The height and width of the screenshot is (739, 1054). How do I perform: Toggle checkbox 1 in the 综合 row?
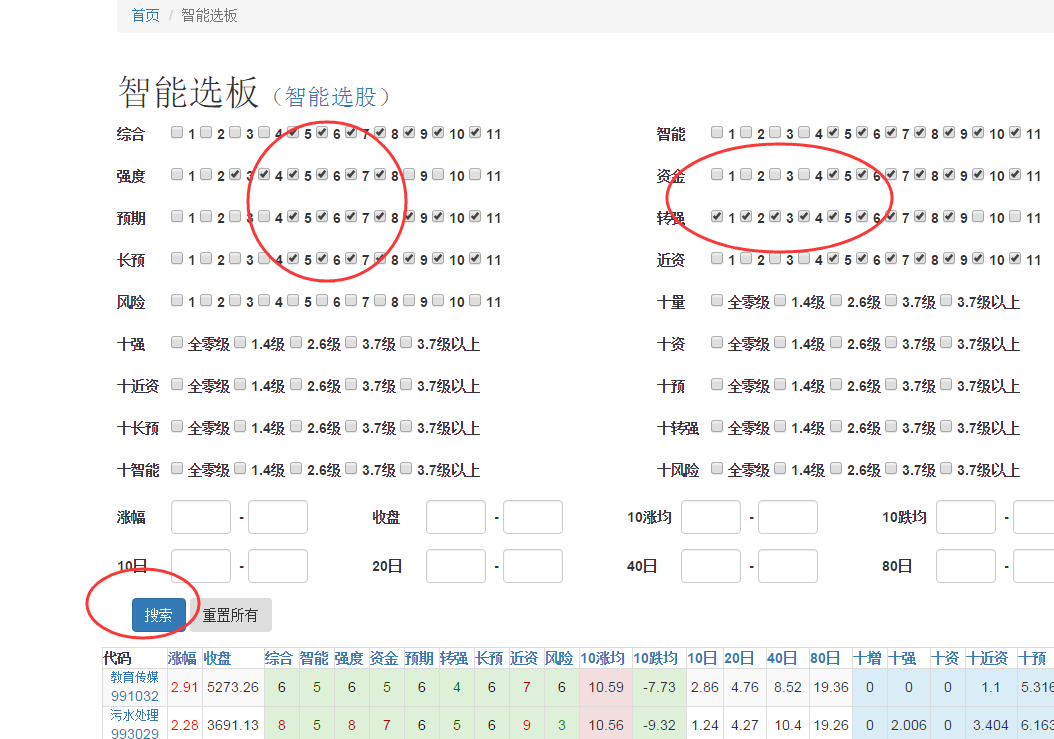coord(177,133)
